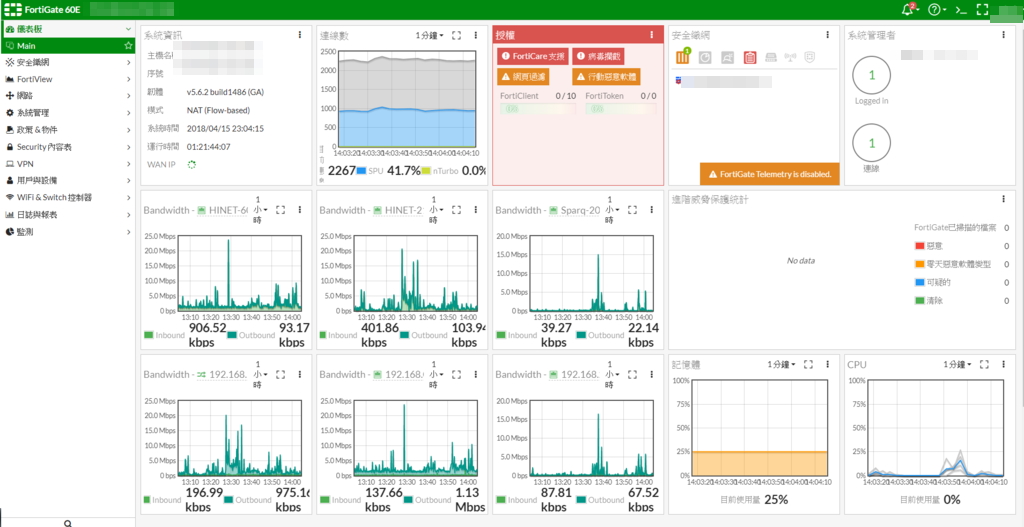1024x527 pixels.
Task: Click the 惡意 red legend swatch
Action: 920,246
